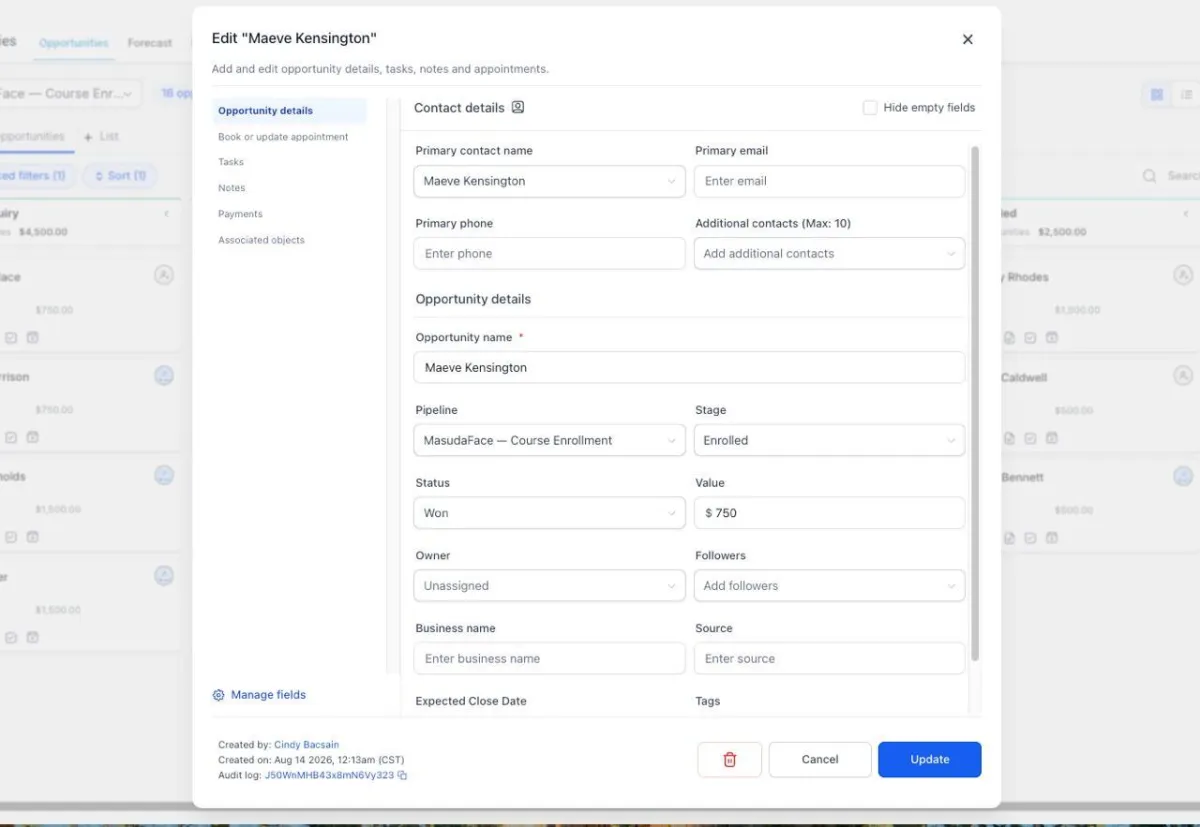Open Book or update appointment section
The width and height of the screenshot is (1200, 827).
click(283, 137)
